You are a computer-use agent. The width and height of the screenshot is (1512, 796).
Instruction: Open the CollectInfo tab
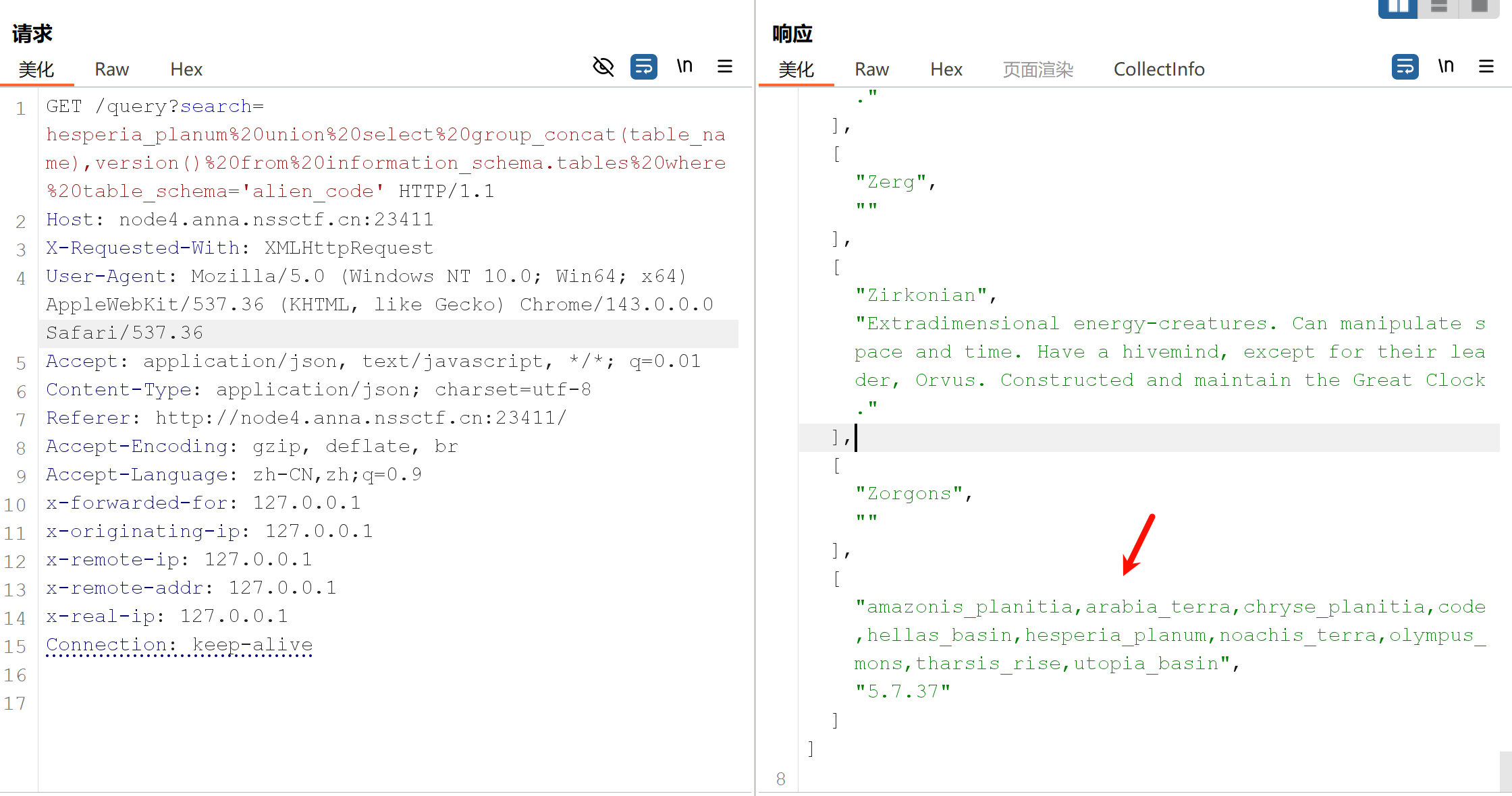pyautogui.click(x=1158, y=69)
